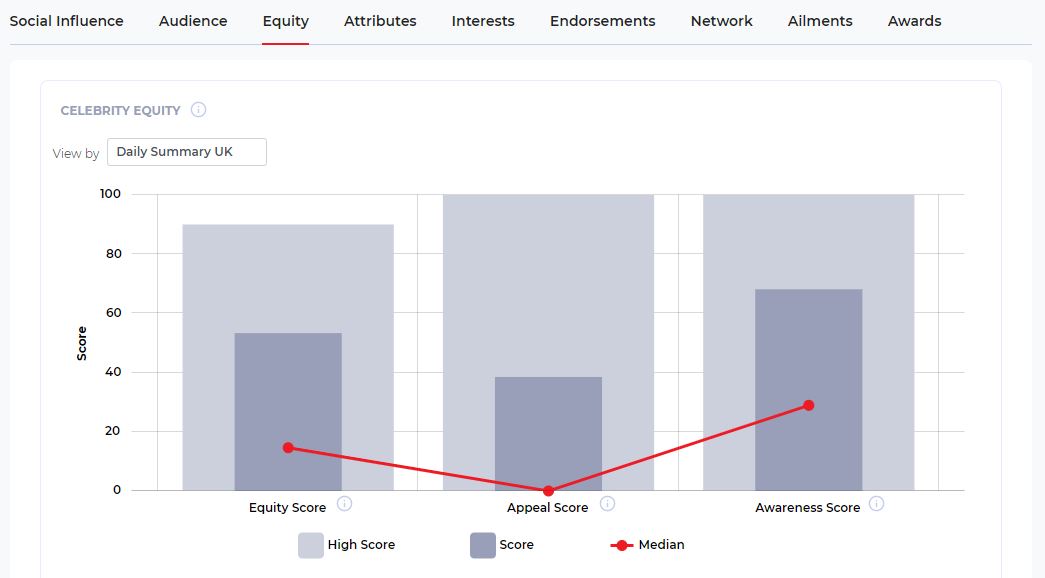Select the Attributes tab
This screenshot has width=1045, height=578.
(380, 21)
